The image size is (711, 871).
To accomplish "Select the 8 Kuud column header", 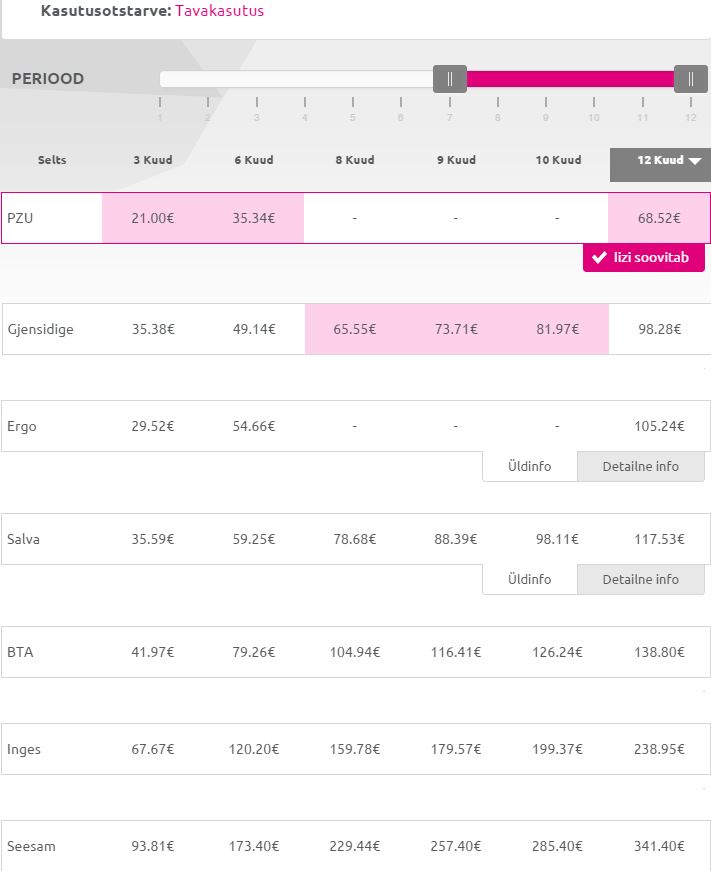I will [x=355, y=160].
